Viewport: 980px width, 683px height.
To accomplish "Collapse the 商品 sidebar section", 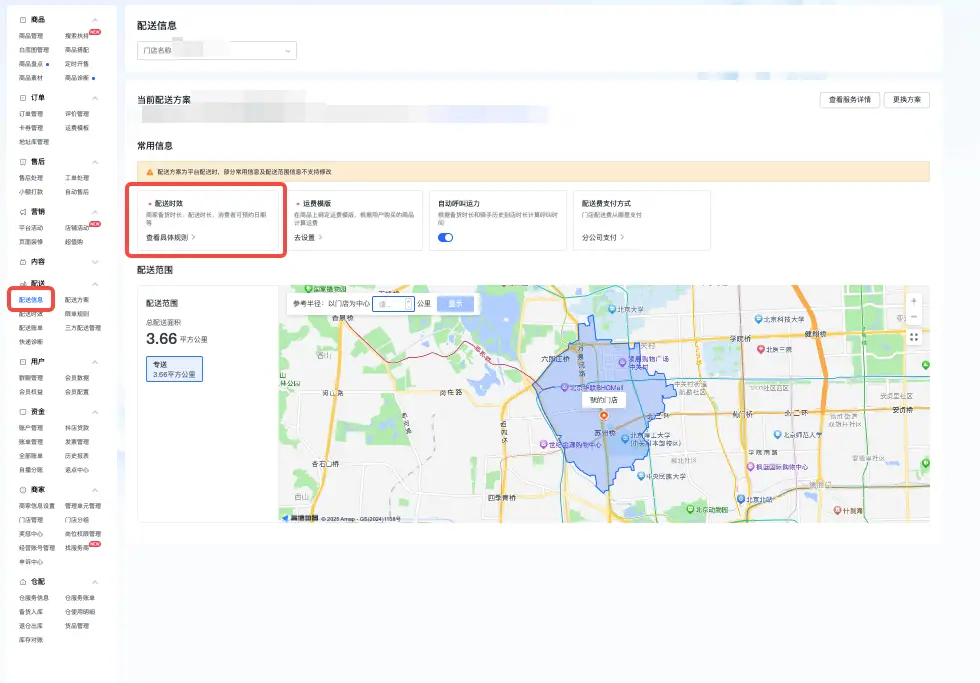I will [x=95, y=20].
